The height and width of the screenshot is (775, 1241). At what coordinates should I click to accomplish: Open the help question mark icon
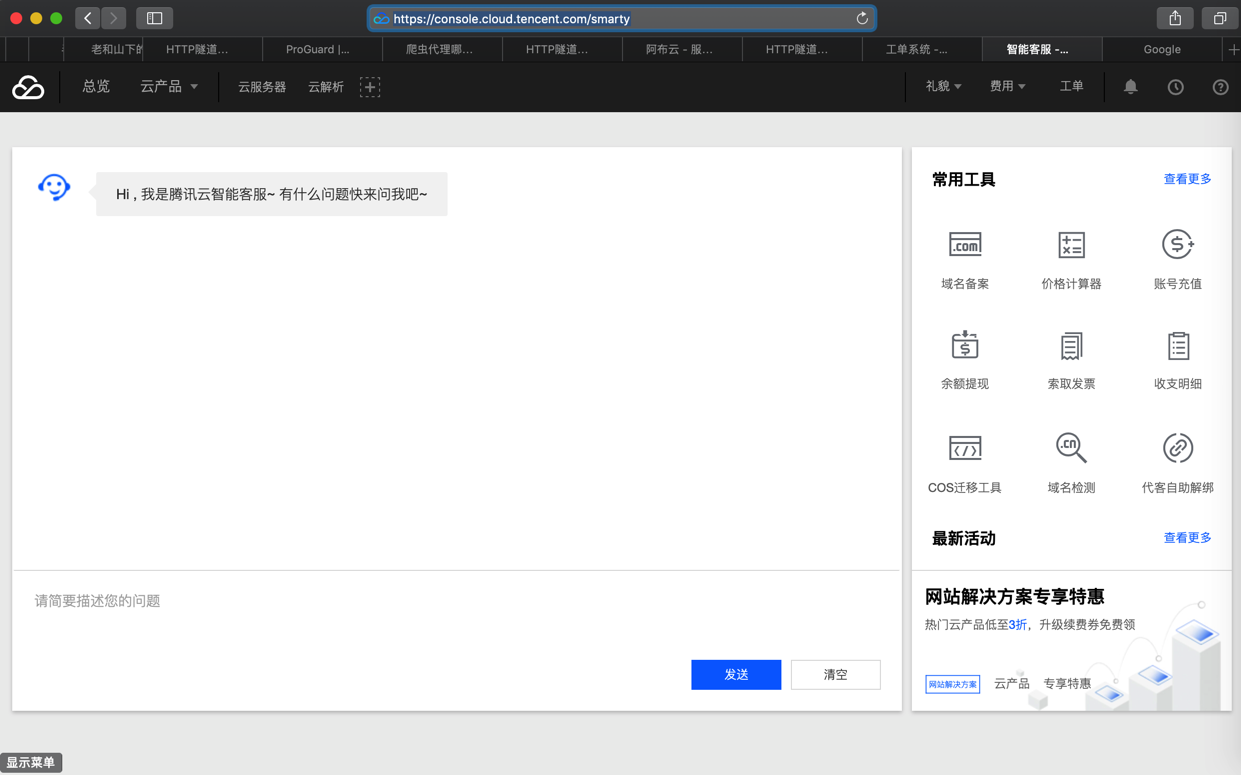(x=1220, y=87)
